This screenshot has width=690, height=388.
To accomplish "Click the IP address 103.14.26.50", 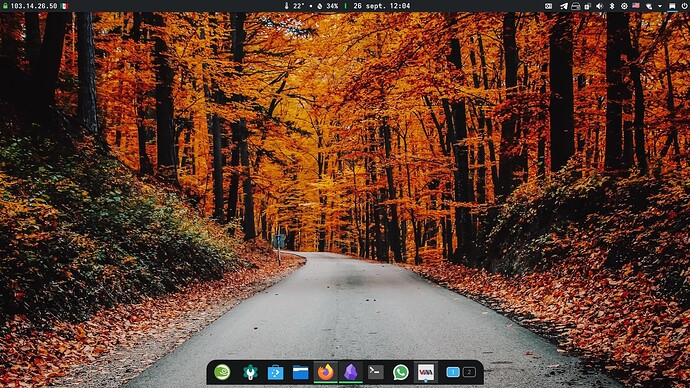I will tap(34, 6).
